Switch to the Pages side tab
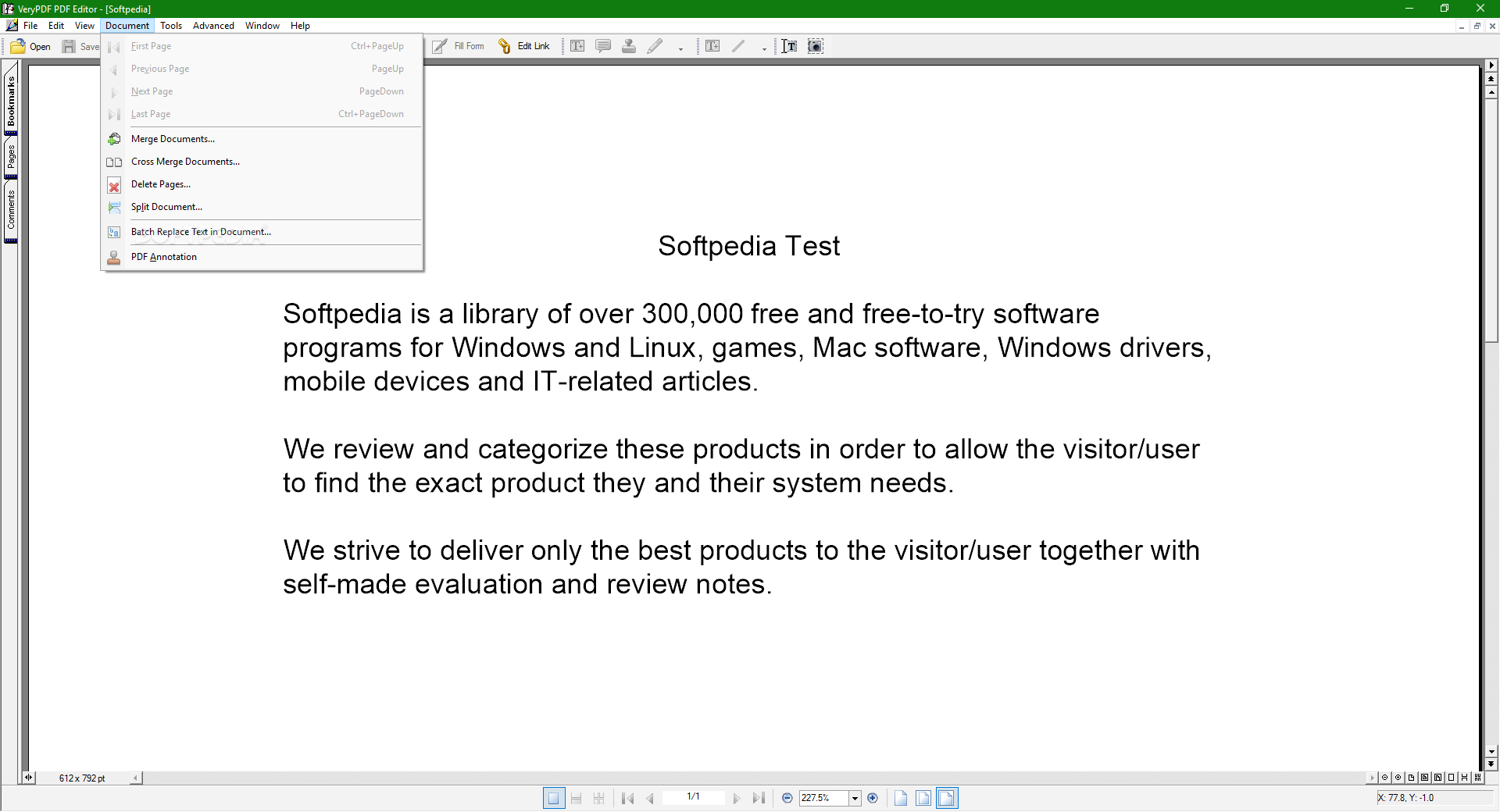 [11, 158]
